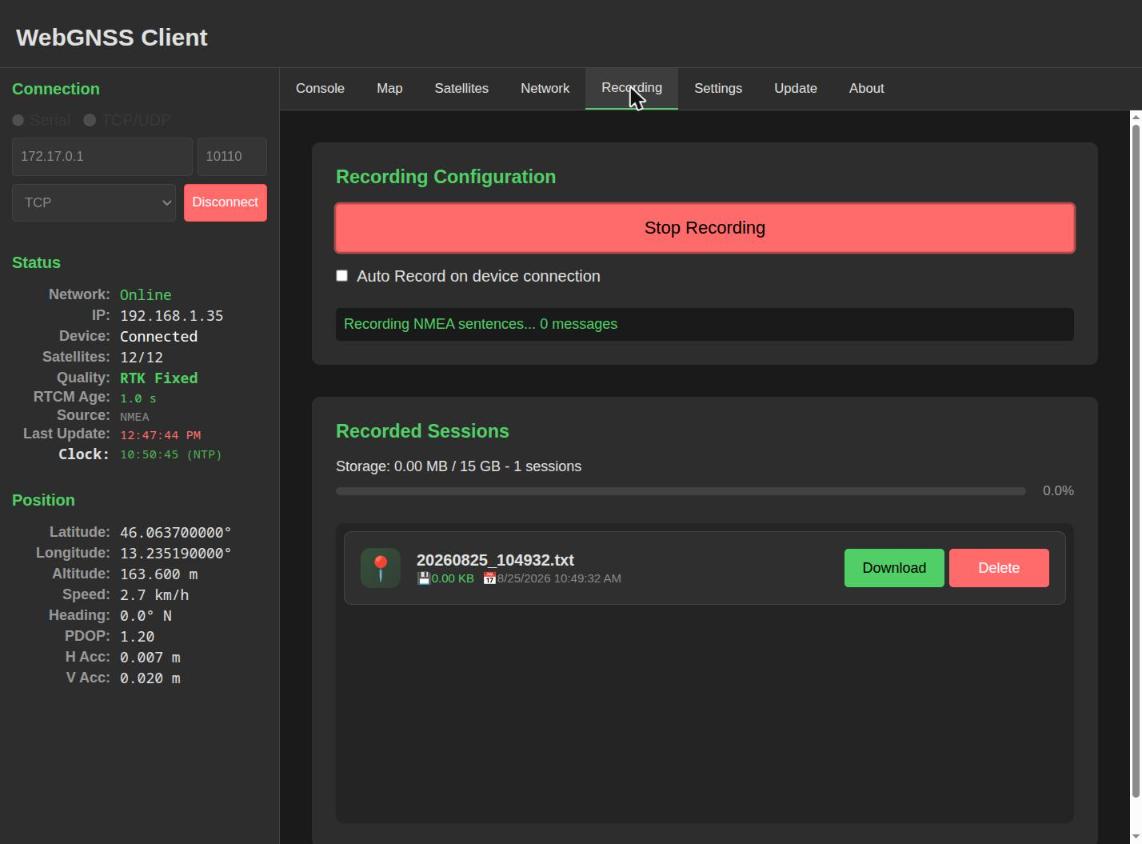Click the map pin icon of session 20260825_104932.txt
1142x844 pixels.
(x=380, y=568)
